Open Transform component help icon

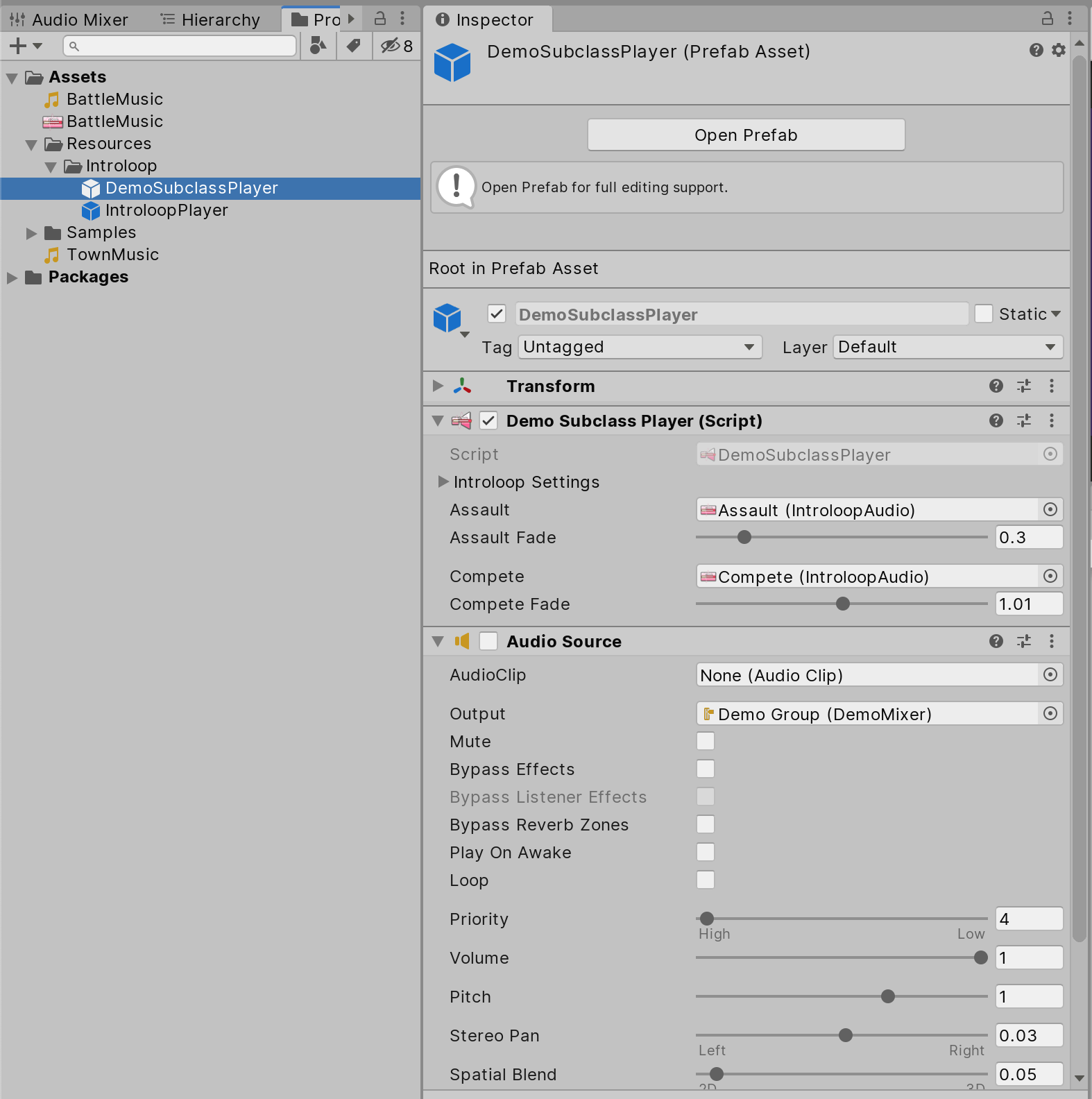point(996,386)
